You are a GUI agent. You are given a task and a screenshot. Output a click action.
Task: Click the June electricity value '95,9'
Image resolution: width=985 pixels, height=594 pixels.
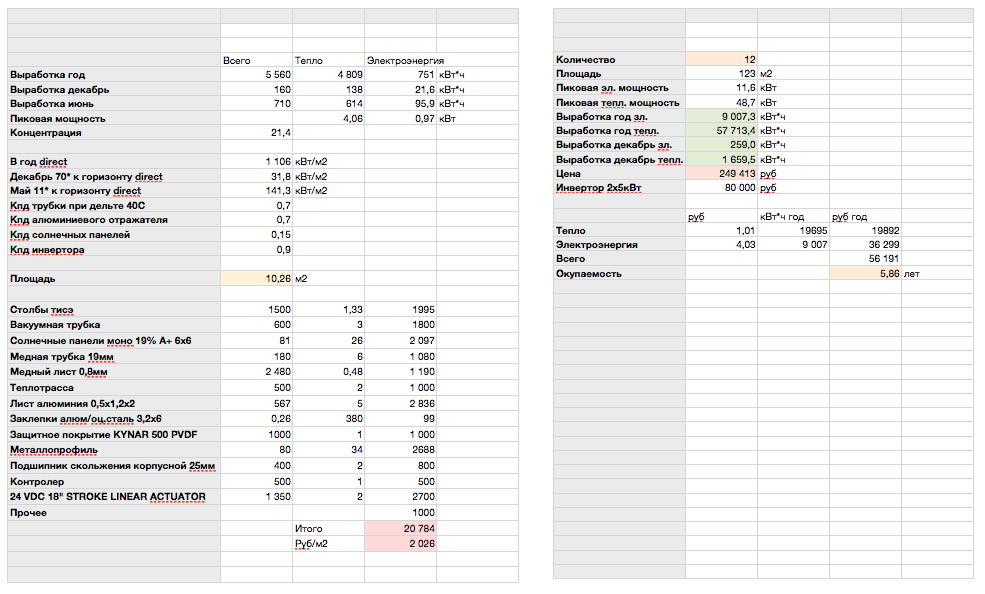tap(425, 104)
